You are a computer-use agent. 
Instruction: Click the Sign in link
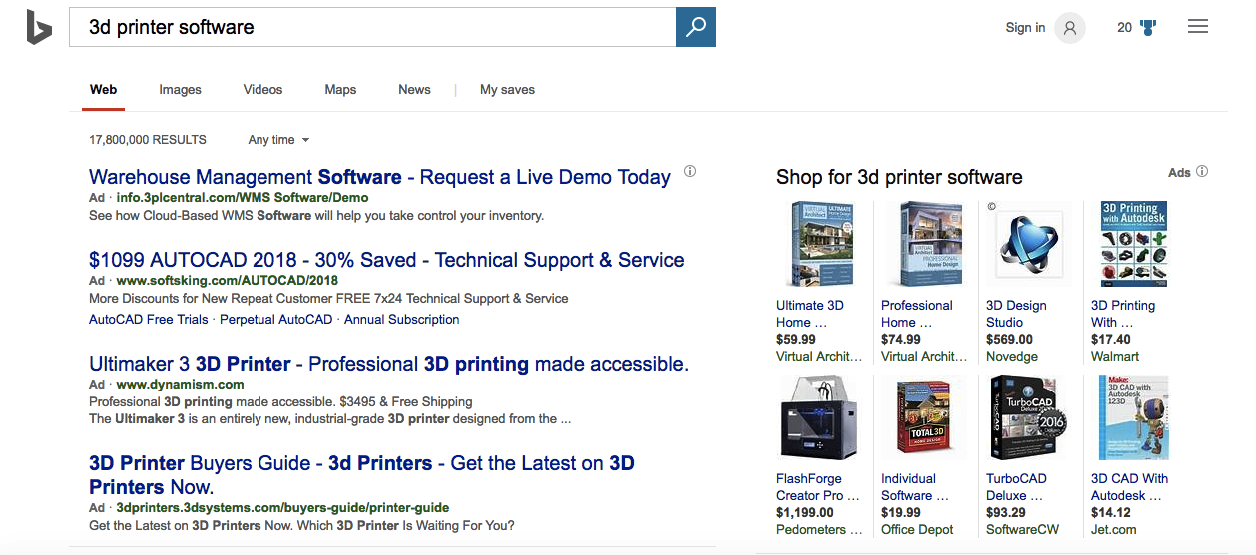pyautogui.click(x=1025, y=28)
